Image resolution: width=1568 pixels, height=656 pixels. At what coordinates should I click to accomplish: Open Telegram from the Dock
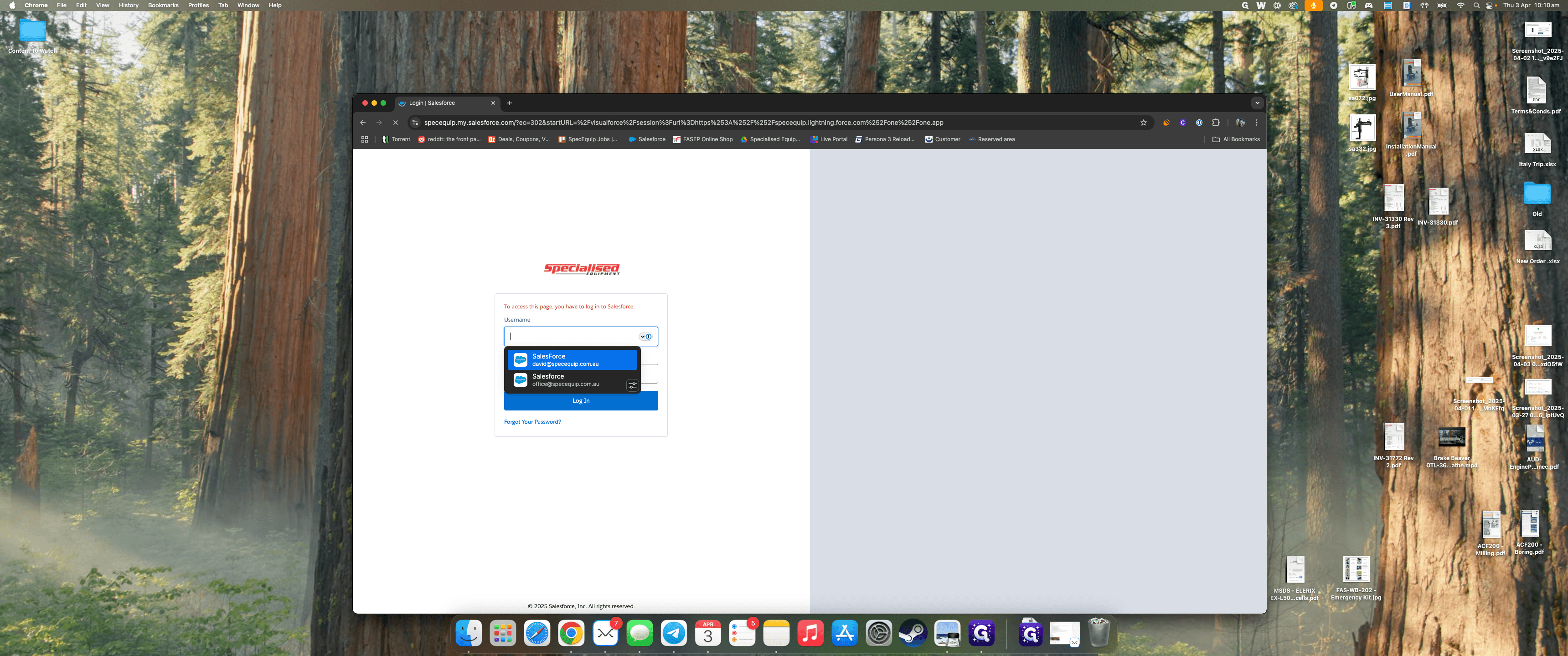[673, 634]
